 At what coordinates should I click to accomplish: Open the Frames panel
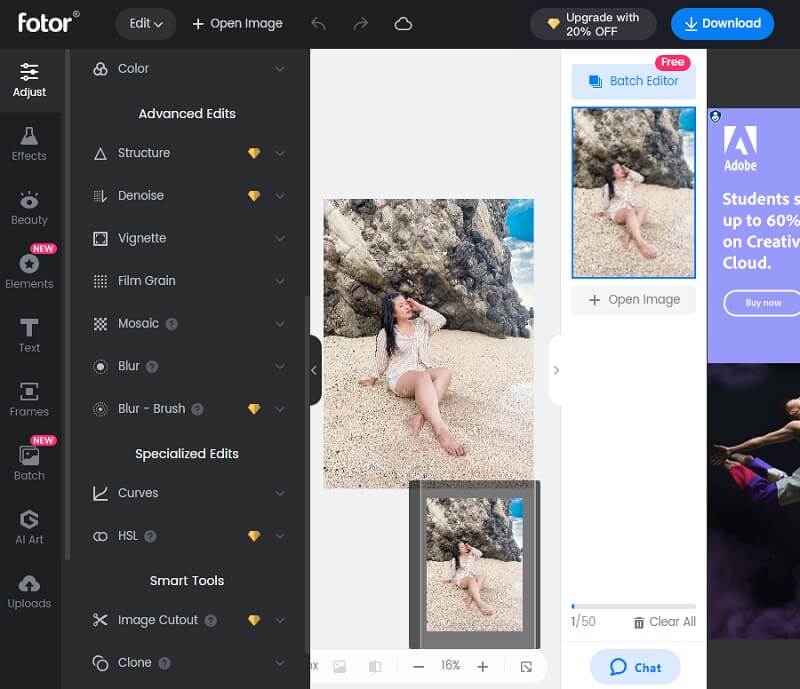tap(29, 399)
